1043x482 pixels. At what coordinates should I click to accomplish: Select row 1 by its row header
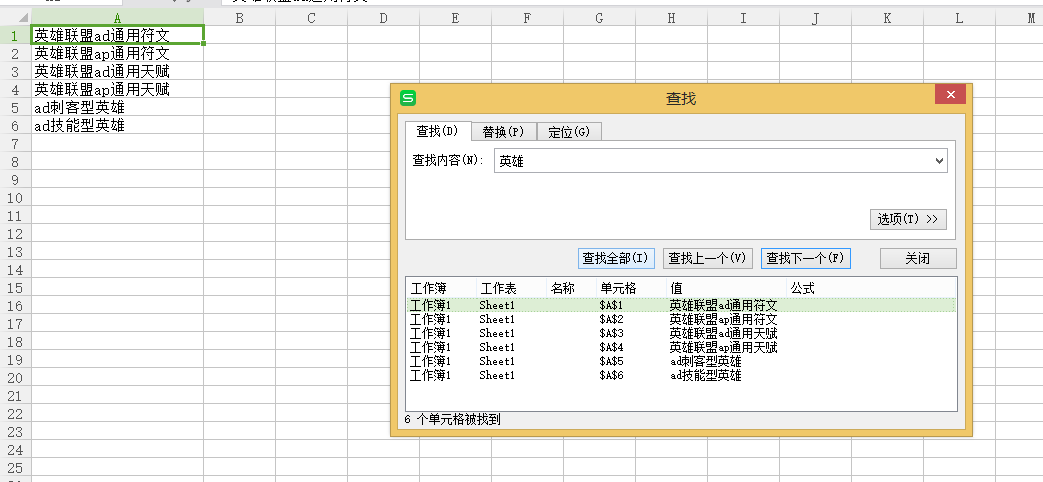[15, 35]
